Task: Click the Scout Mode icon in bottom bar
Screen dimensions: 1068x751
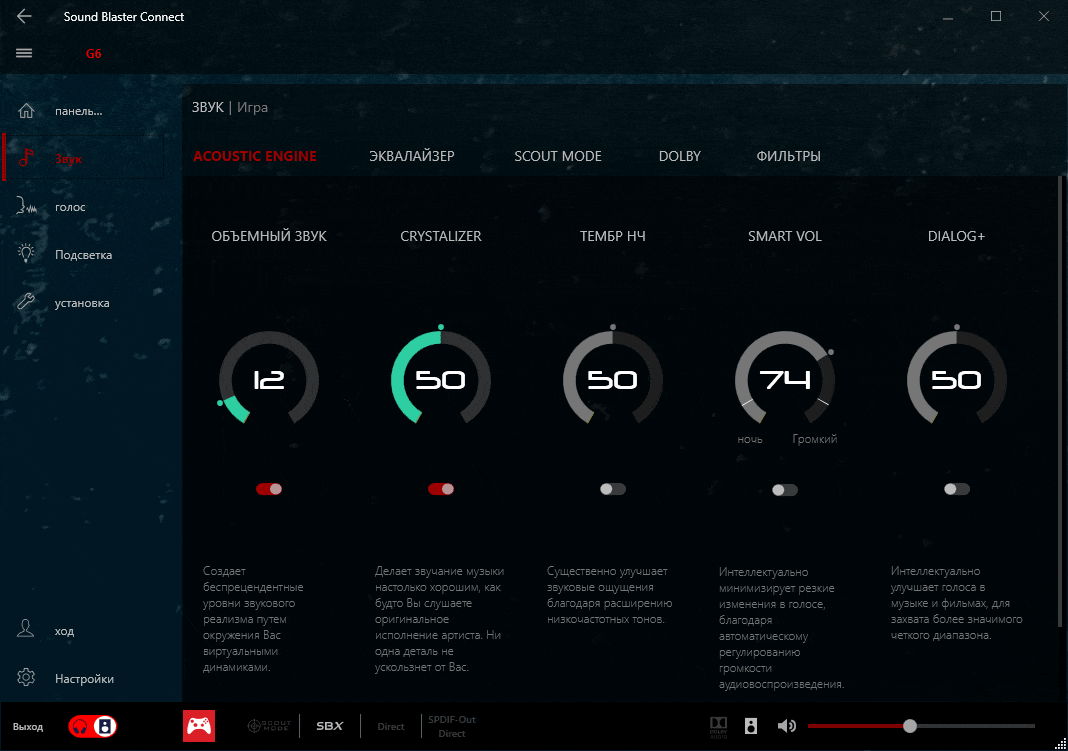Action: [x=268, y=726]
